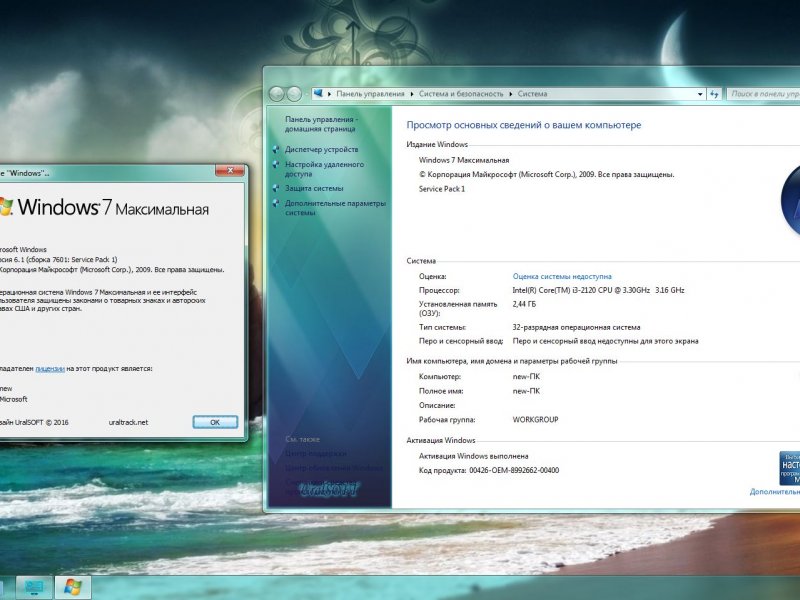Close the About Windows dialog
The image size is (800, 600).
point(230,170)
